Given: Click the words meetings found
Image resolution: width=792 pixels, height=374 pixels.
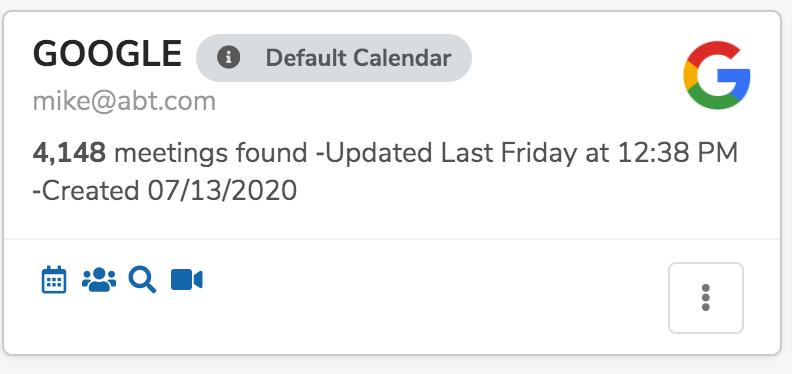Looking at the screenshot, I should coord(211,153).
